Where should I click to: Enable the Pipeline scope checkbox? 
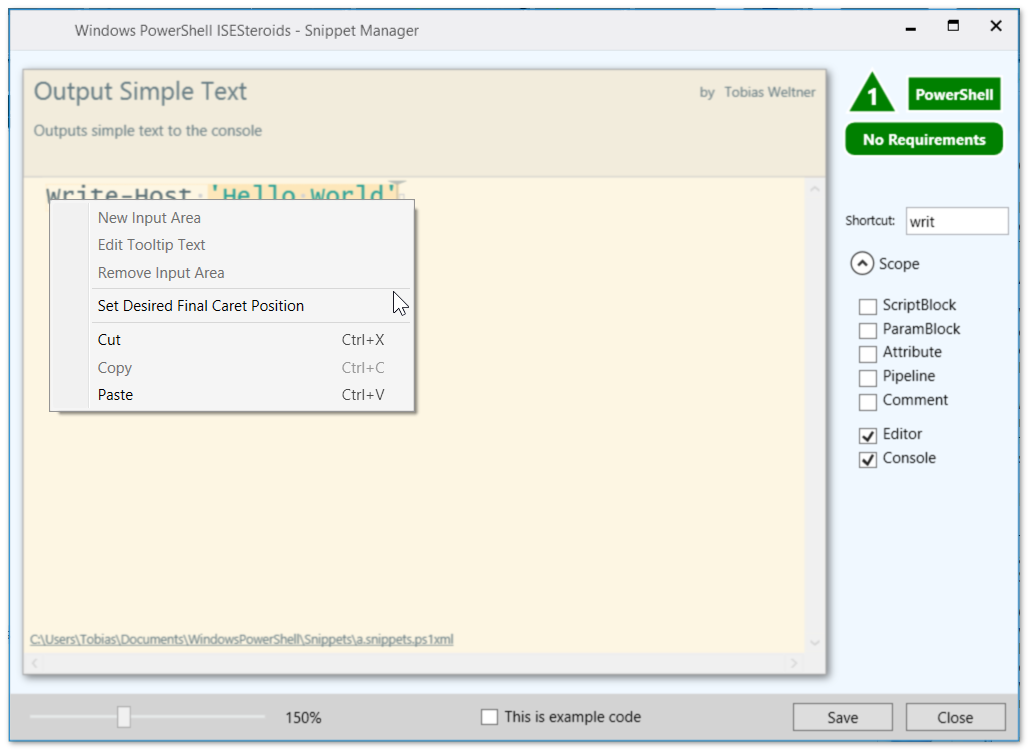point(868,377)
